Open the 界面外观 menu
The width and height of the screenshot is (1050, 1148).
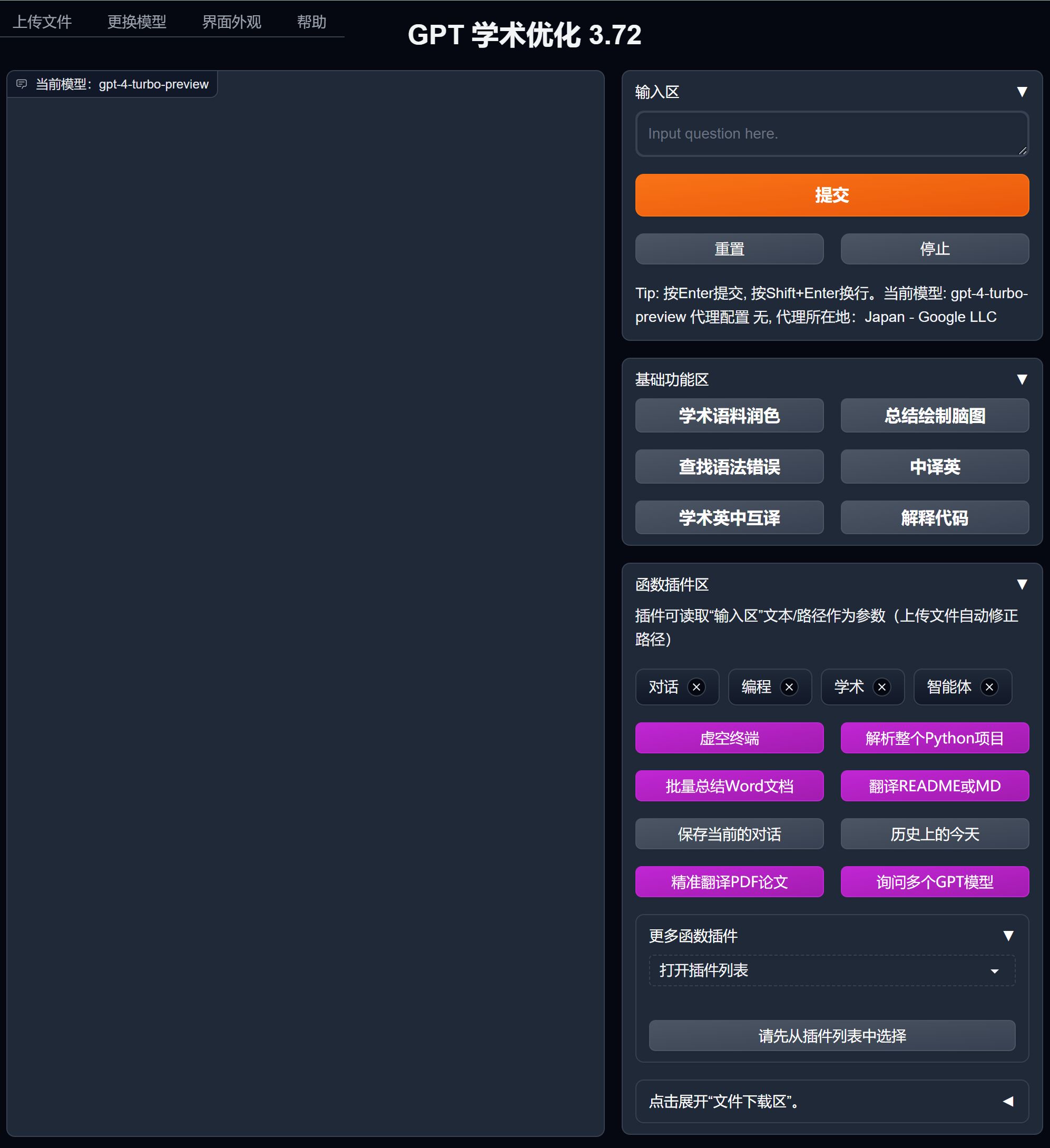(x=231, y=22)
